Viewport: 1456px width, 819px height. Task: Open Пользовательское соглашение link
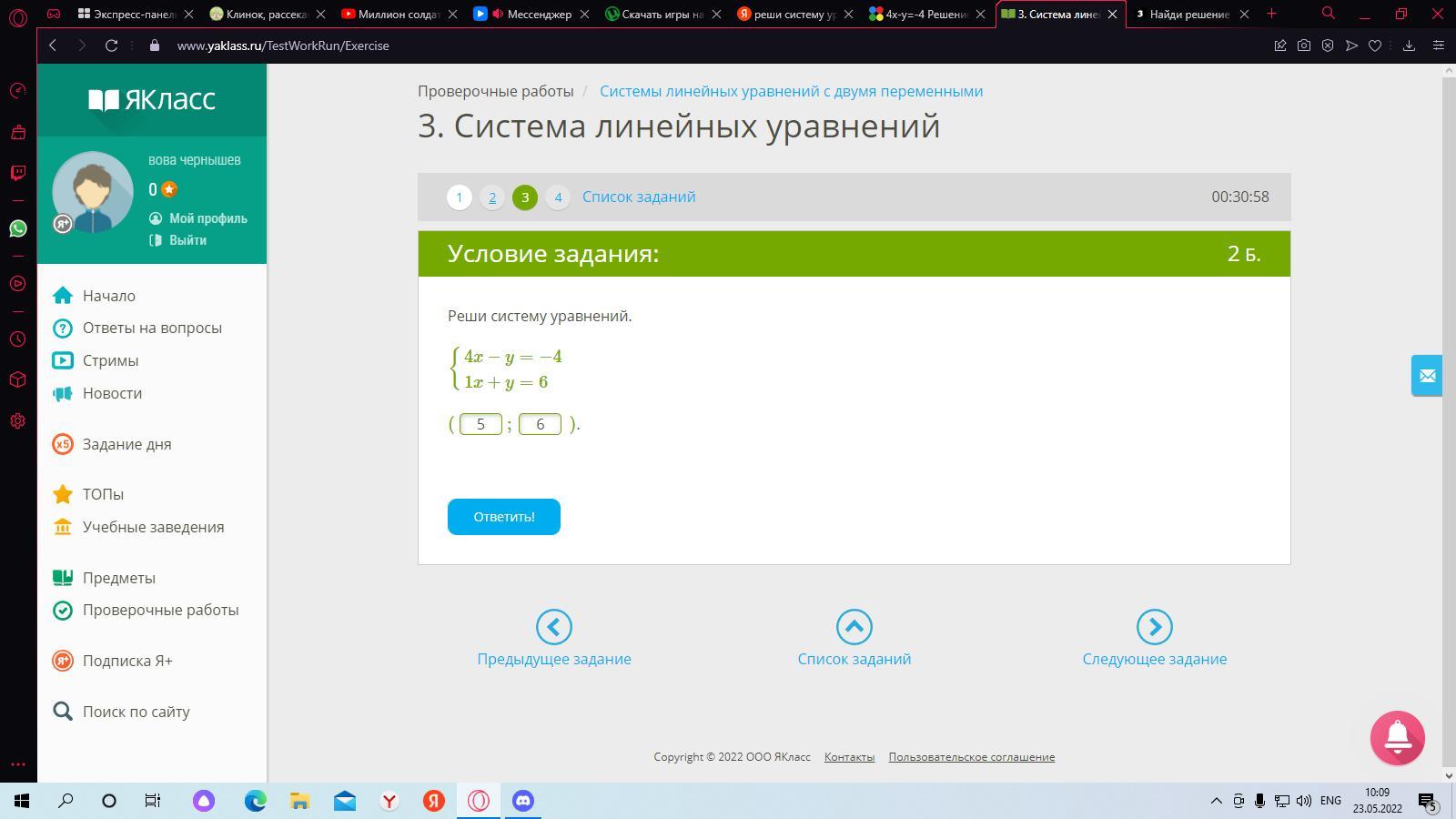pyautogui.click(x=972, y=757)
